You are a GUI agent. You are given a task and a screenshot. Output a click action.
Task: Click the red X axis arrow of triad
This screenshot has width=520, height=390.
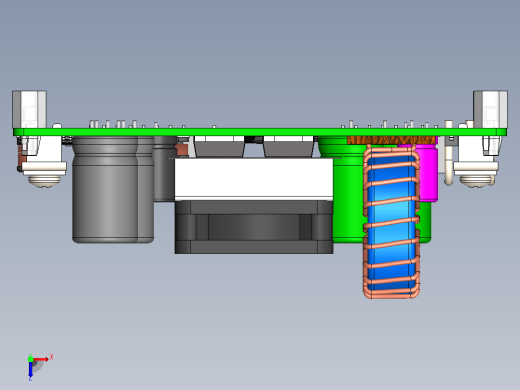tap(41, 359)
